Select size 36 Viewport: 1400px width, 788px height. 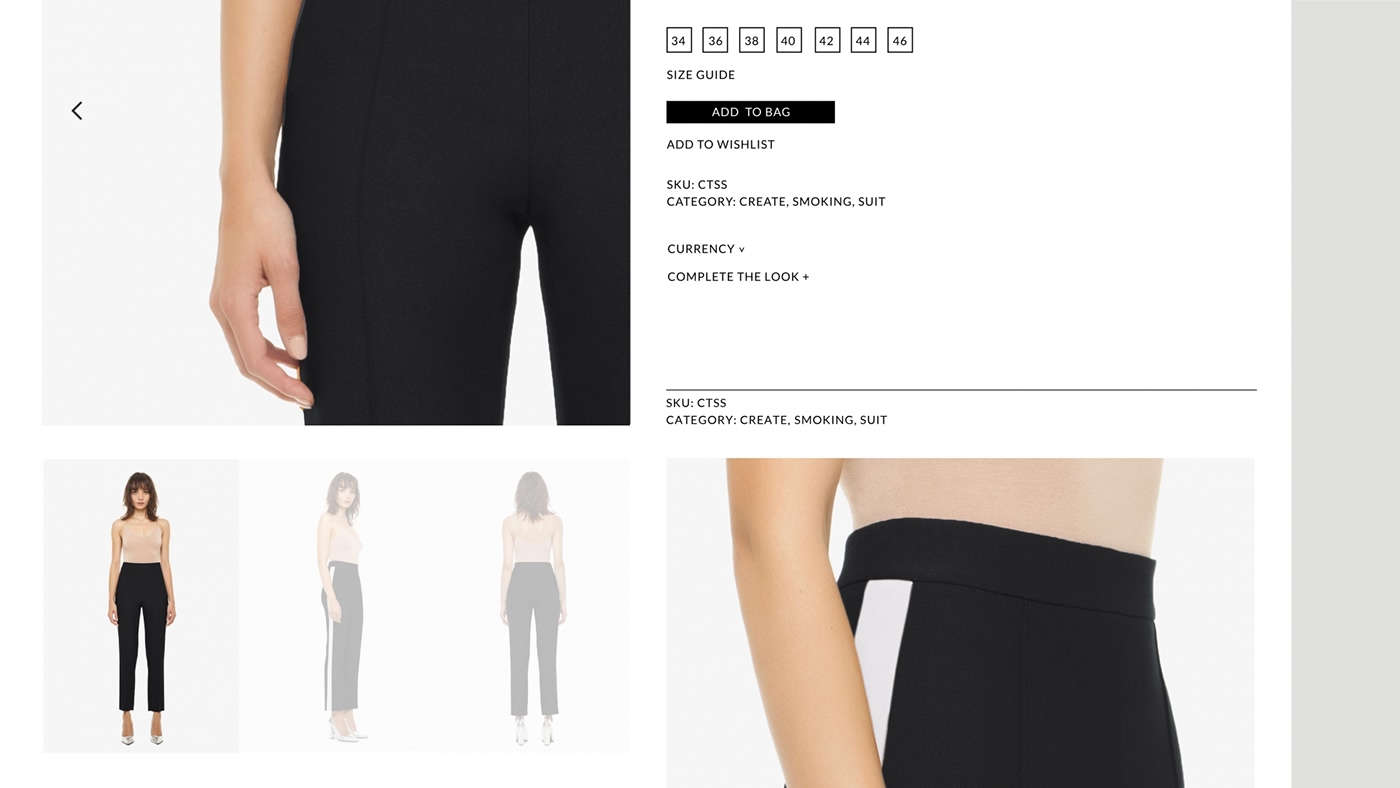pyautogui.click(x=715, y=41)
